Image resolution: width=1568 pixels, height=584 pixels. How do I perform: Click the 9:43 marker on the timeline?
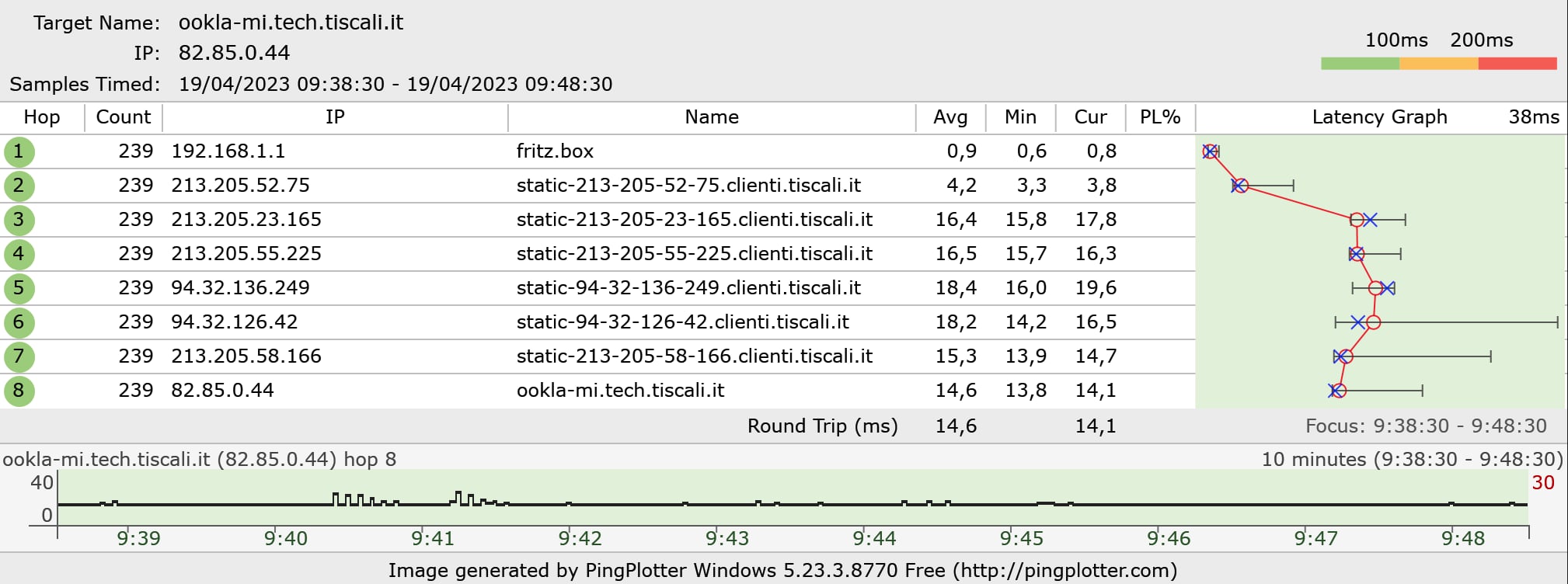coord(727,538)
